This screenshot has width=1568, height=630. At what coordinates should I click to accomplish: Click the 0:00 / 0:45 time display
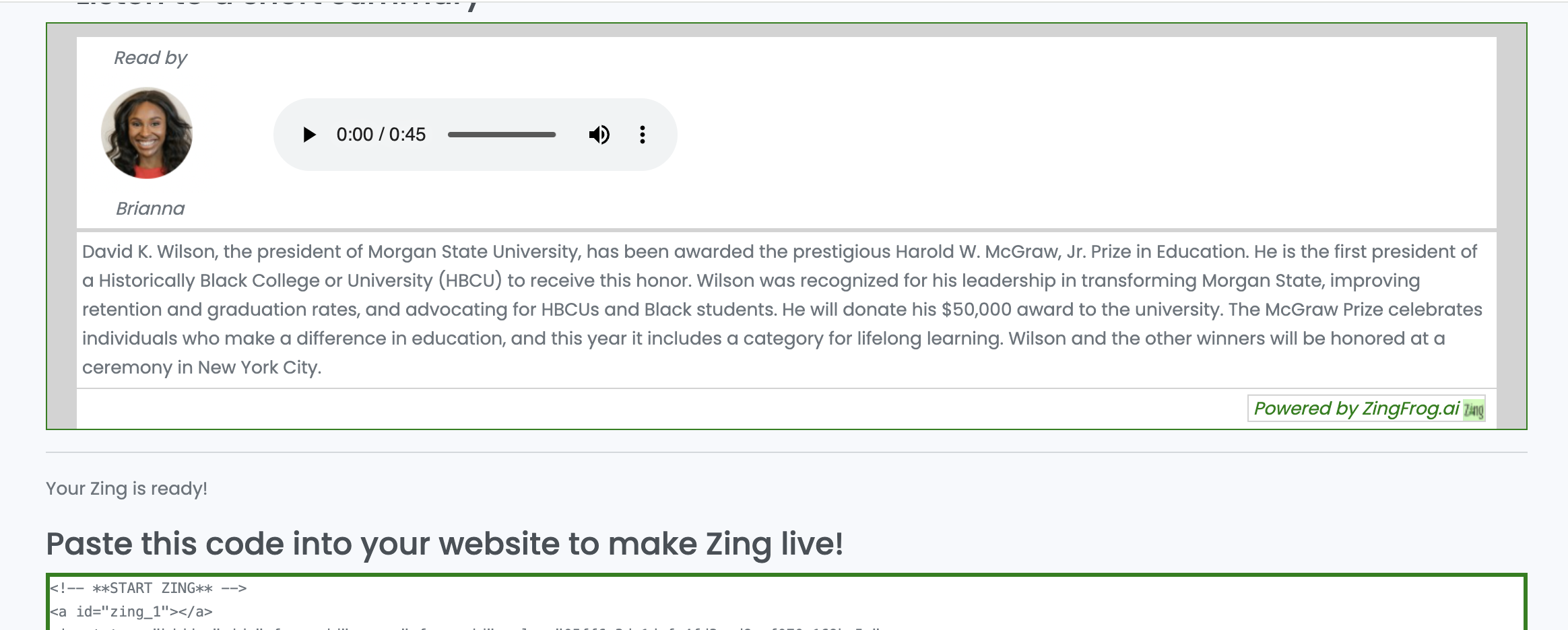[381, 135]
